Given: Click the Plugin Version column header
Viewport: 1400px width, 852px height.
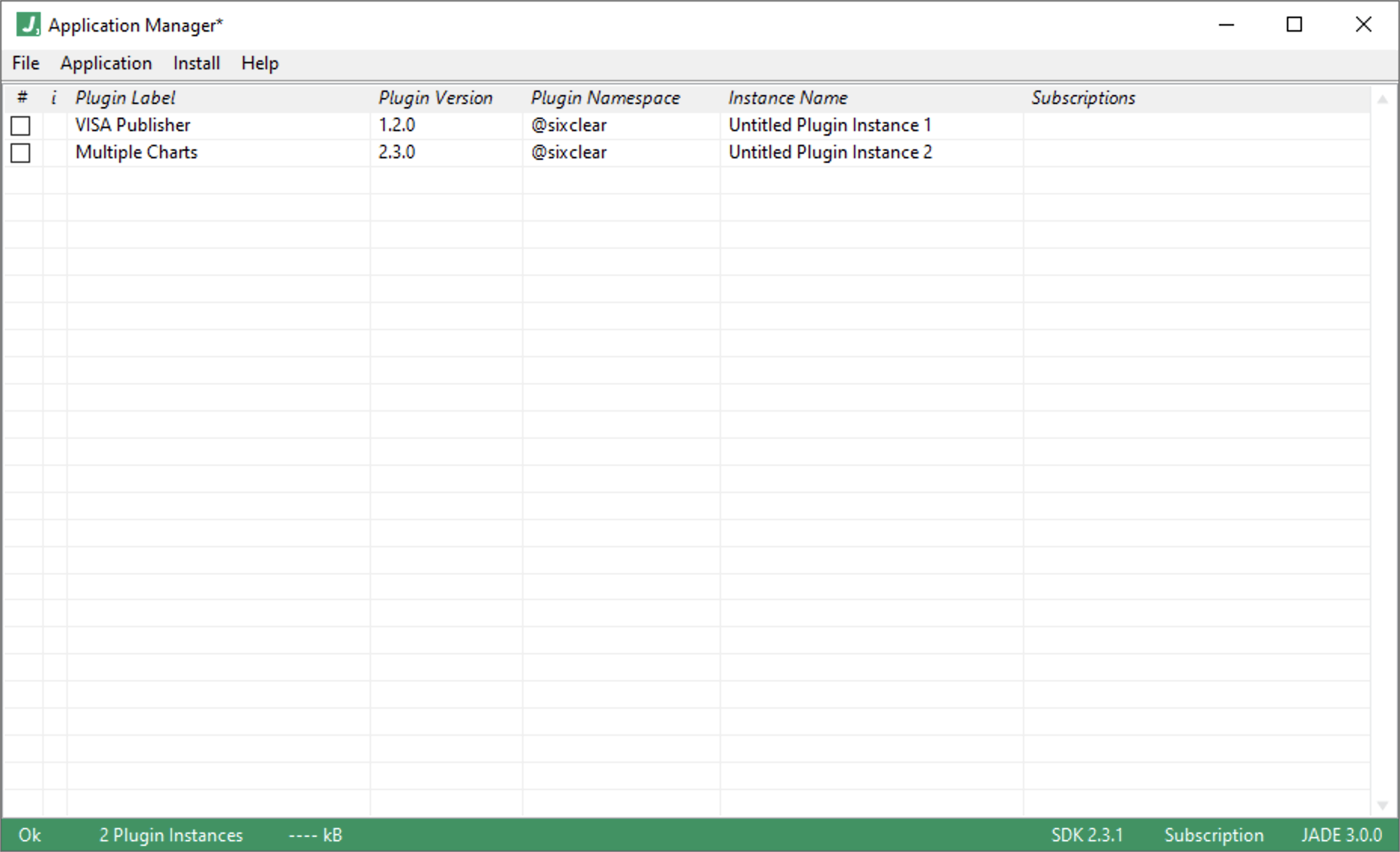Looking at the screenshot, I should pos(436,97).
